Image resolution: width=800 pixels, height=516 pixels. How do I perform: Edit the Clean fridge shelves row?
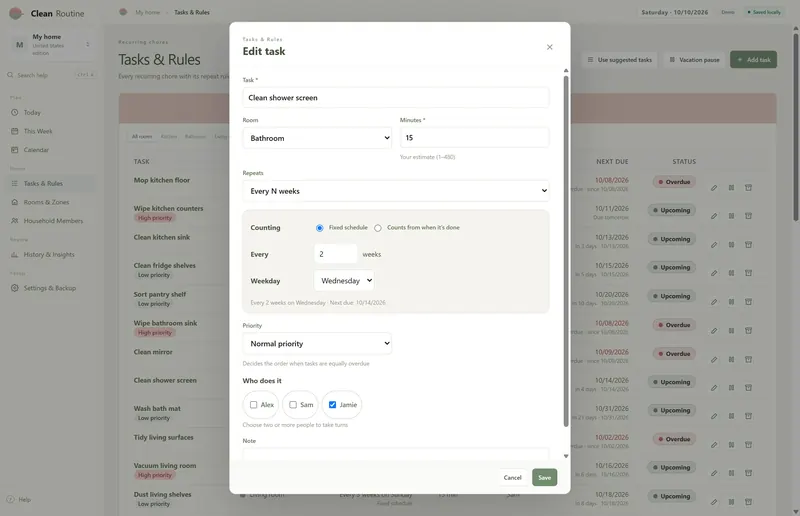tap(714, 273)
